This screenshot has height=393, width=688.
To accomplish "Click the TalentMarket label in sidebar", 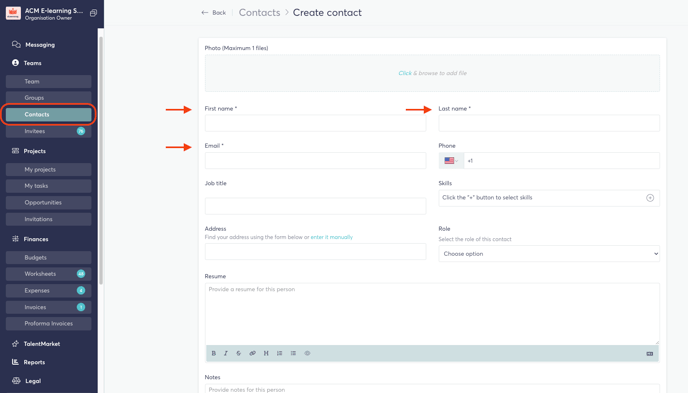I will tap(42, 344).
